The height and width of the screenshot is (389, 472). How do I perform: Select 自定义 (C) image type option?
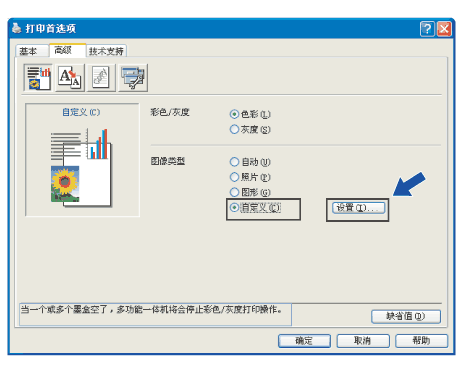(x=255, y=208)
